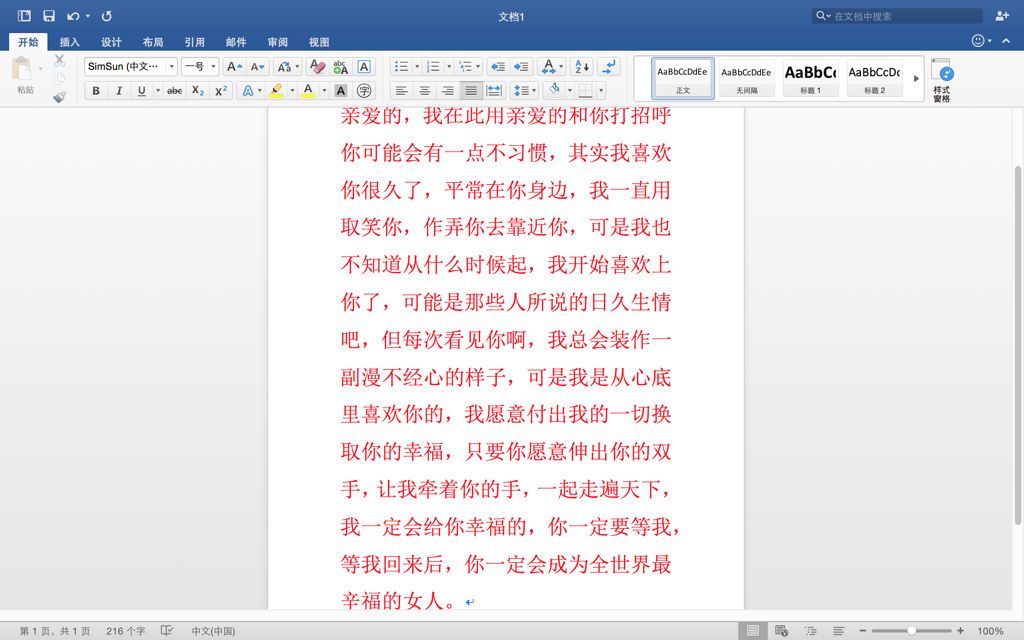This screenshot has width=1024, height=640.
Task: Click the increase indent icon
Action: [521, 67]
